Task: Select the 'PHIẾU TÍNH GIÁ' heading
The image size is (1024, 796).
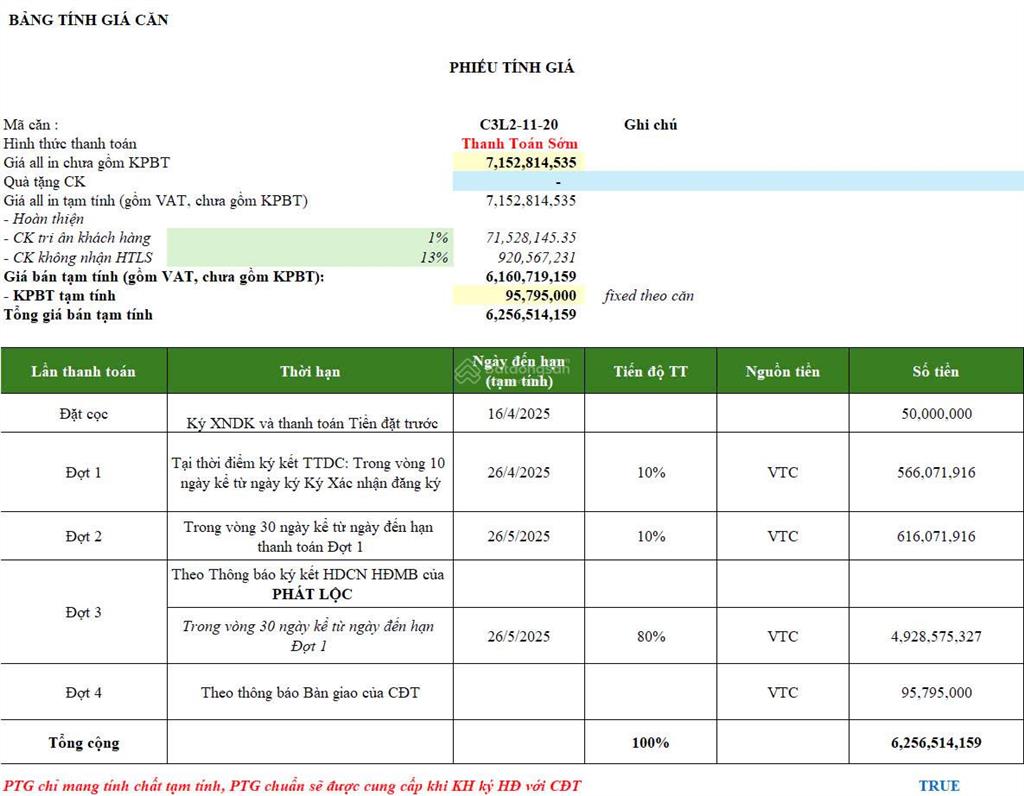Action: pos(512,67)
